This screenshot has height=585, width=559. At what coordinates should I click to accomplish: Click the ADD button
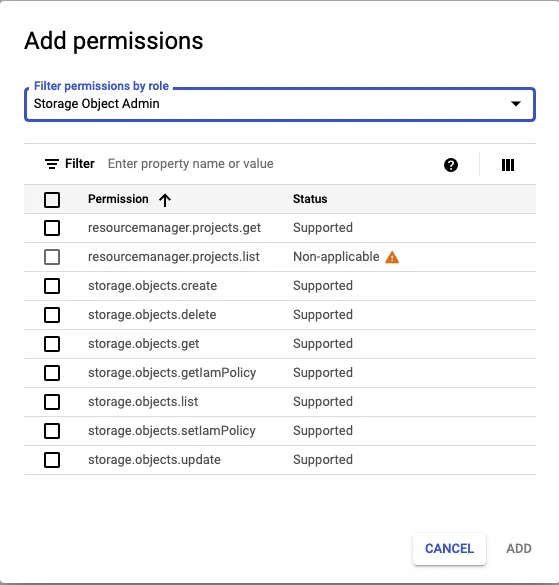[x=519, y=548]
